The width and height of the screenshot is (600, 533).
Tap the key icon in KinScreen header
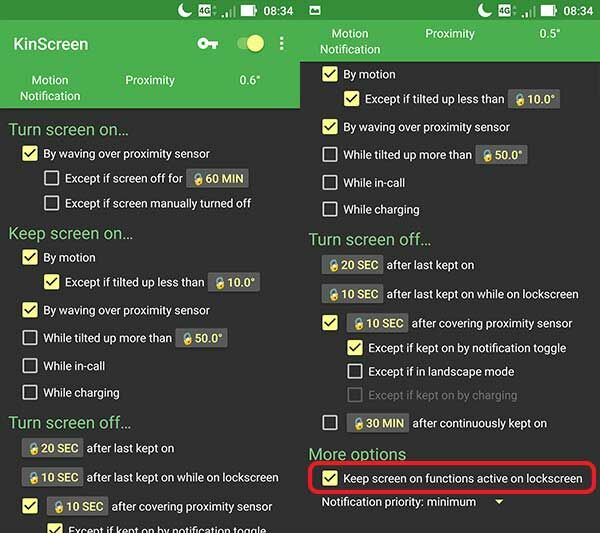[x=207, y=44]
